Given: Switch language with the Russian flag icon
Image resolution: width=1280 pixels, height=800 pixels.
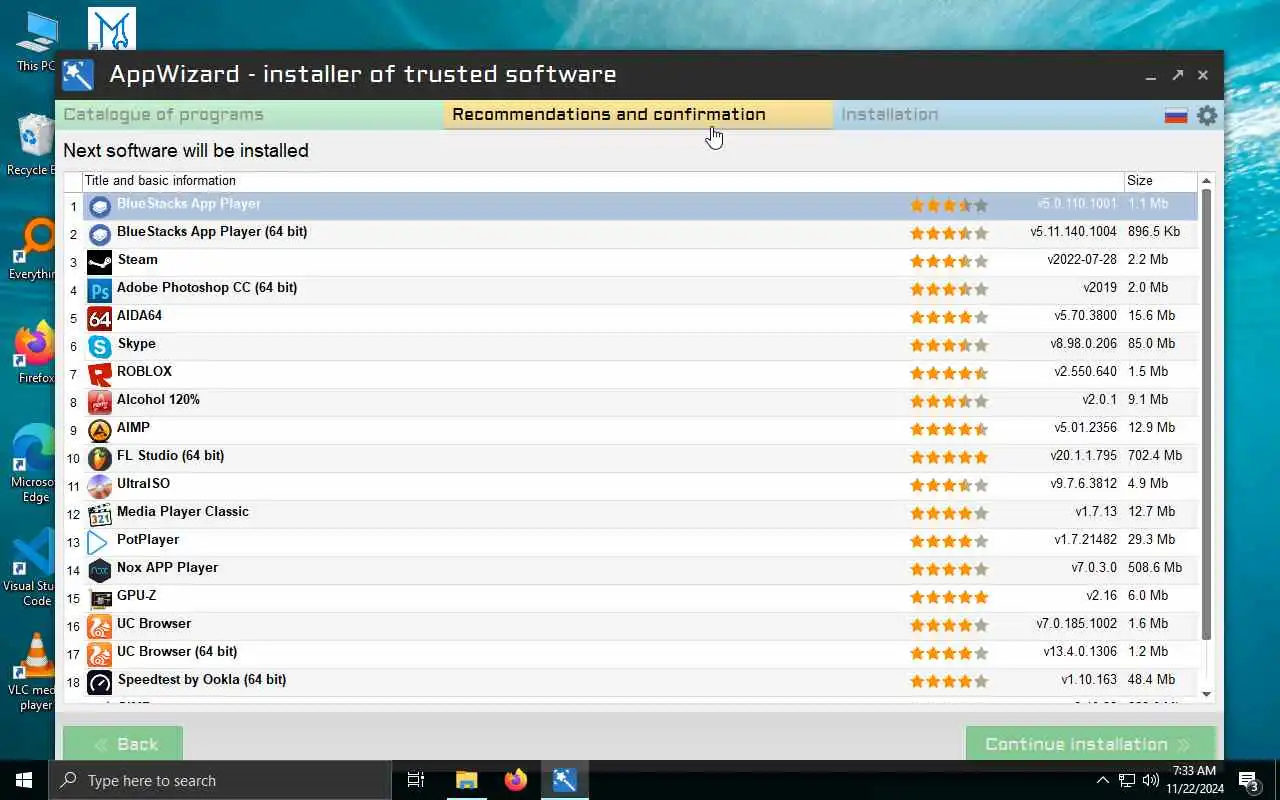Looking at the screenshot, I should (1176, 116).
